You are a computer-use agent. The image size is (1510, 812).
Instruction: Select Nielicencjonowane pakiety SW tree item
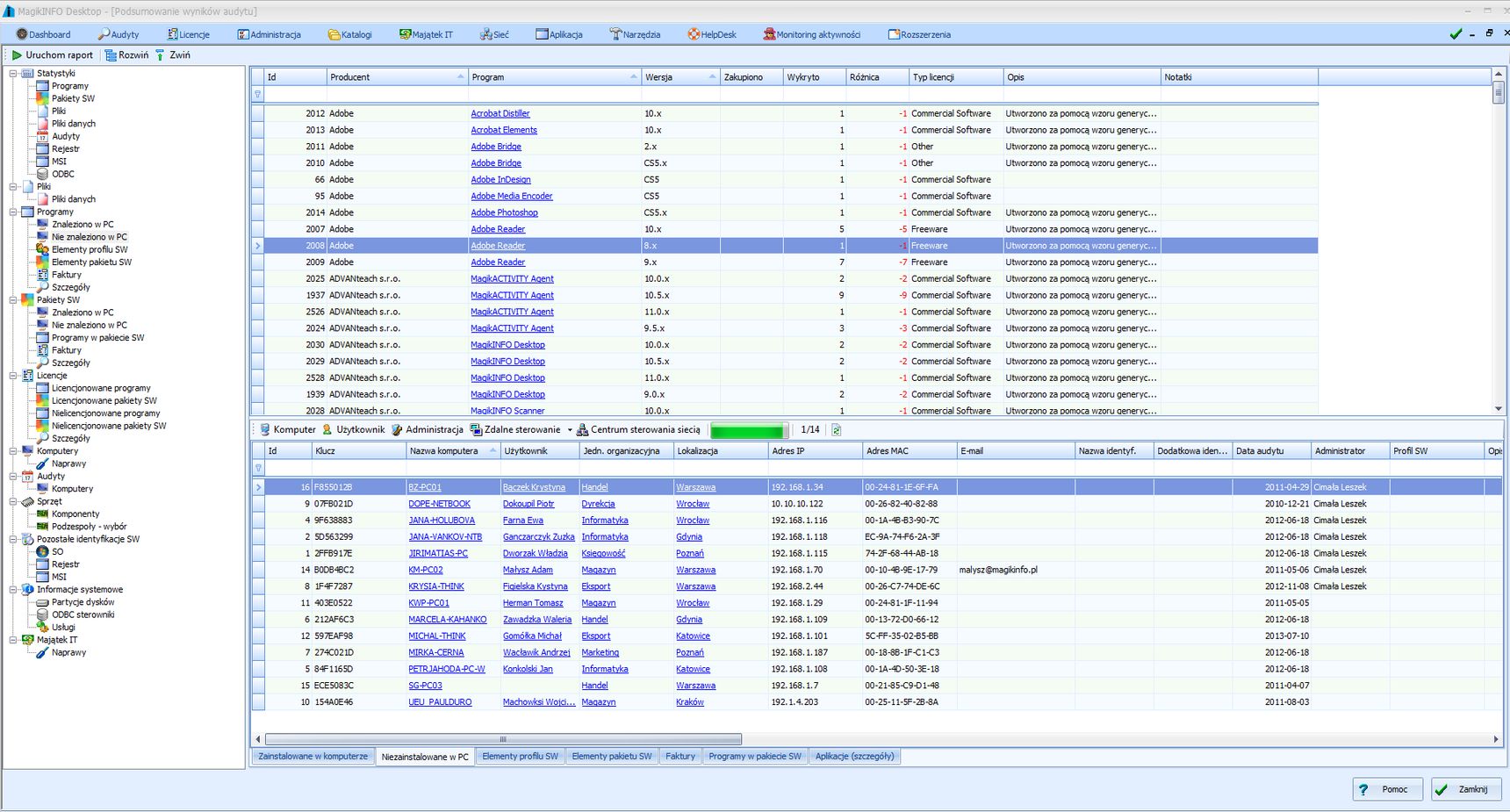[109, 426]
